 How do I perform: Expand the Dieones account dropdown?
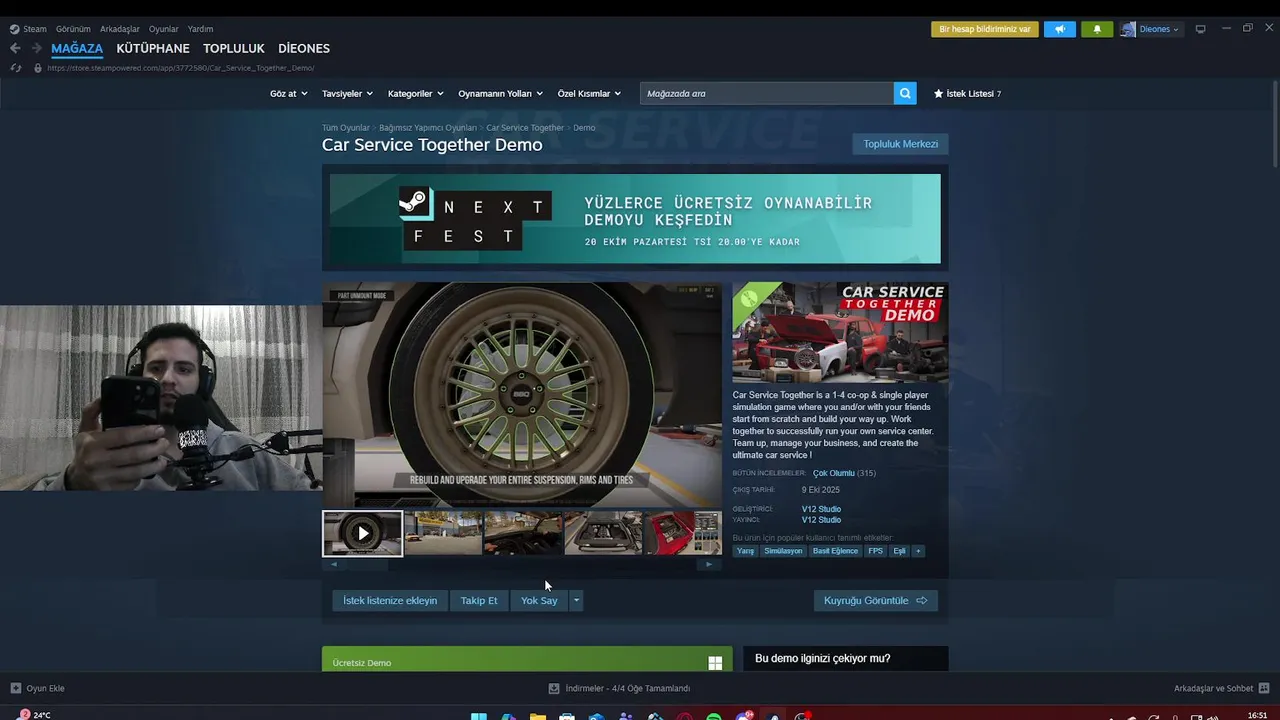click(1159, 29)
